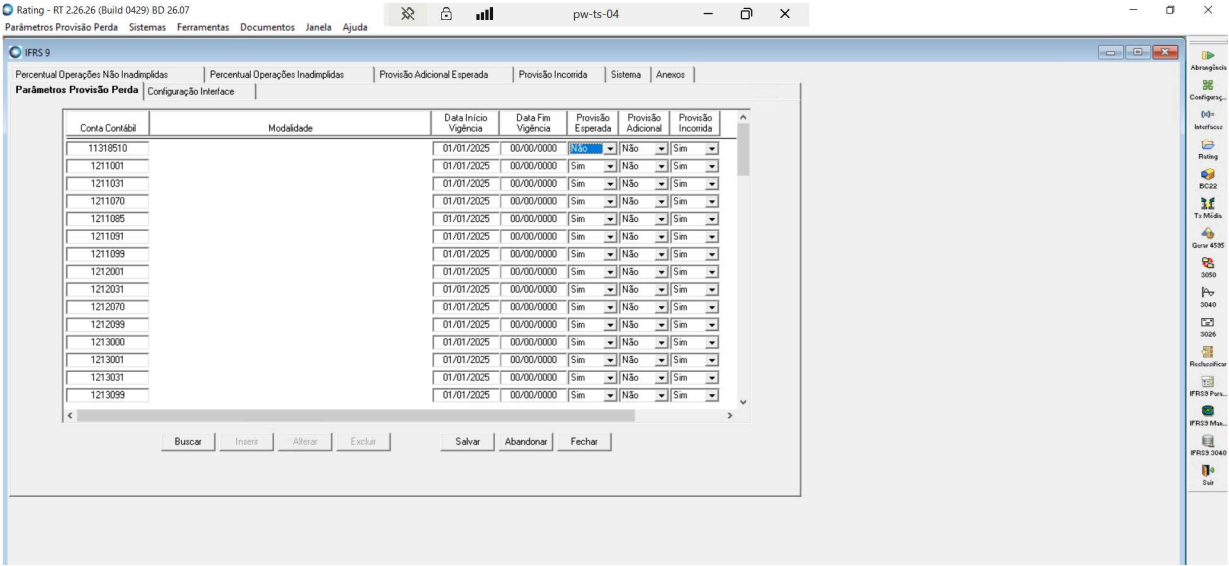1229x566 pixels.
Task: Open the Reclassificar sidebar icon
Action: click(x=1208, y=356)
